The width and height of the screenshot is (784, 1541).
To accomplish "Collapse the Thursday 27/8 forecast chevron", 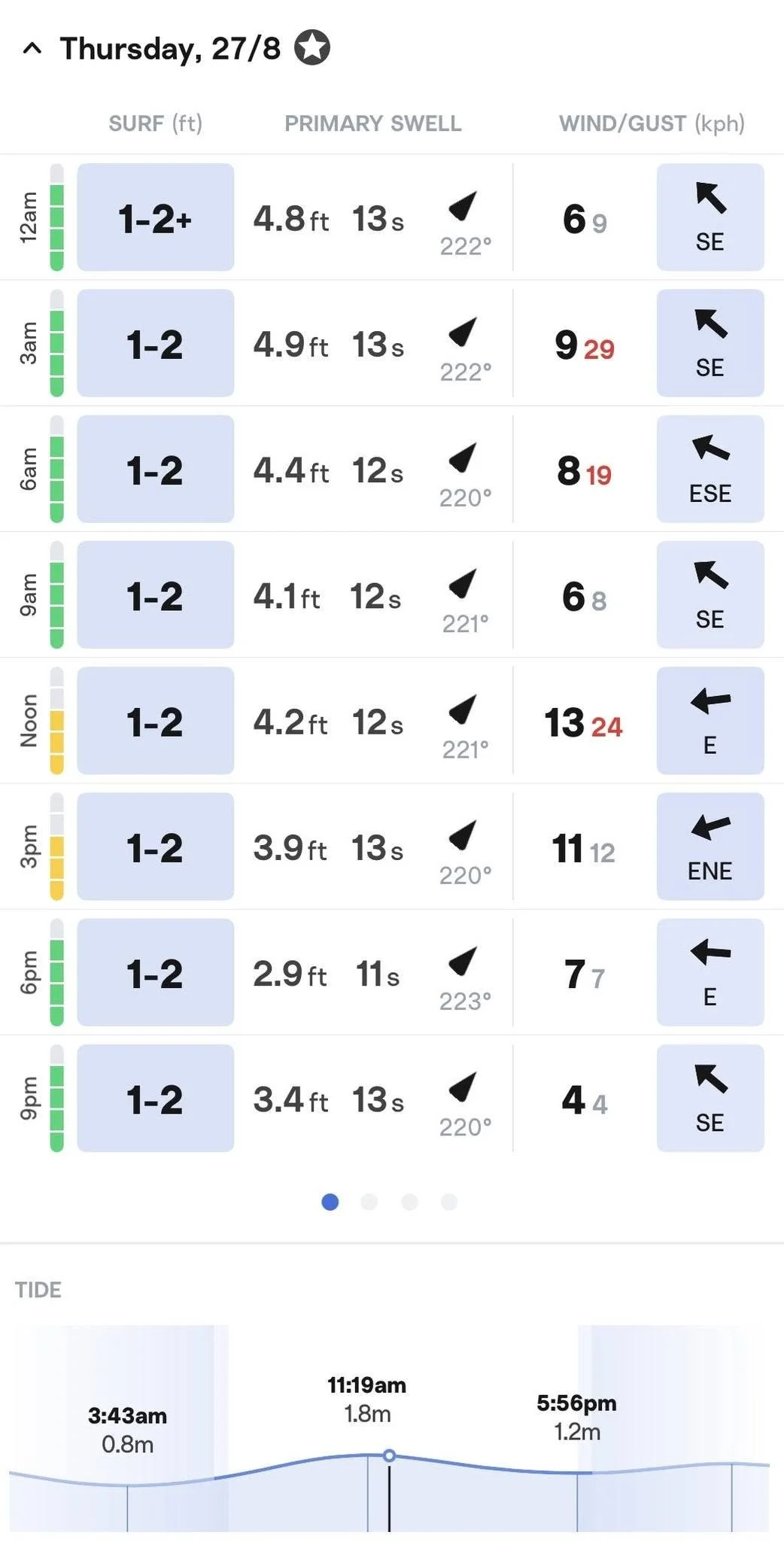I will tap(32, 49).
